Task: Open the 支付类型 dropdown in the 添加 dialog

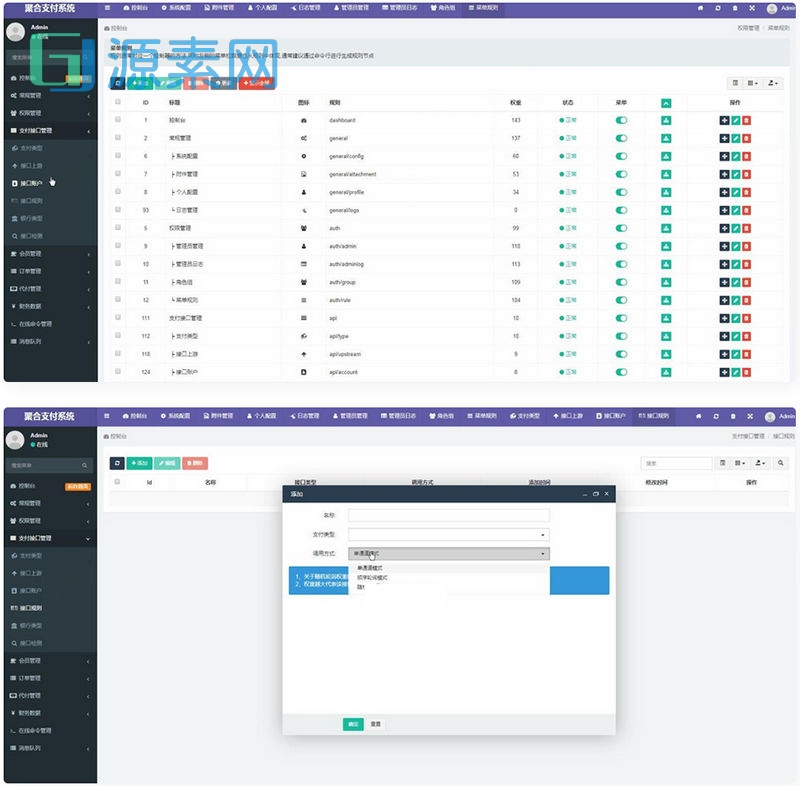Action: pyautogui.click(x=448, y=534)
